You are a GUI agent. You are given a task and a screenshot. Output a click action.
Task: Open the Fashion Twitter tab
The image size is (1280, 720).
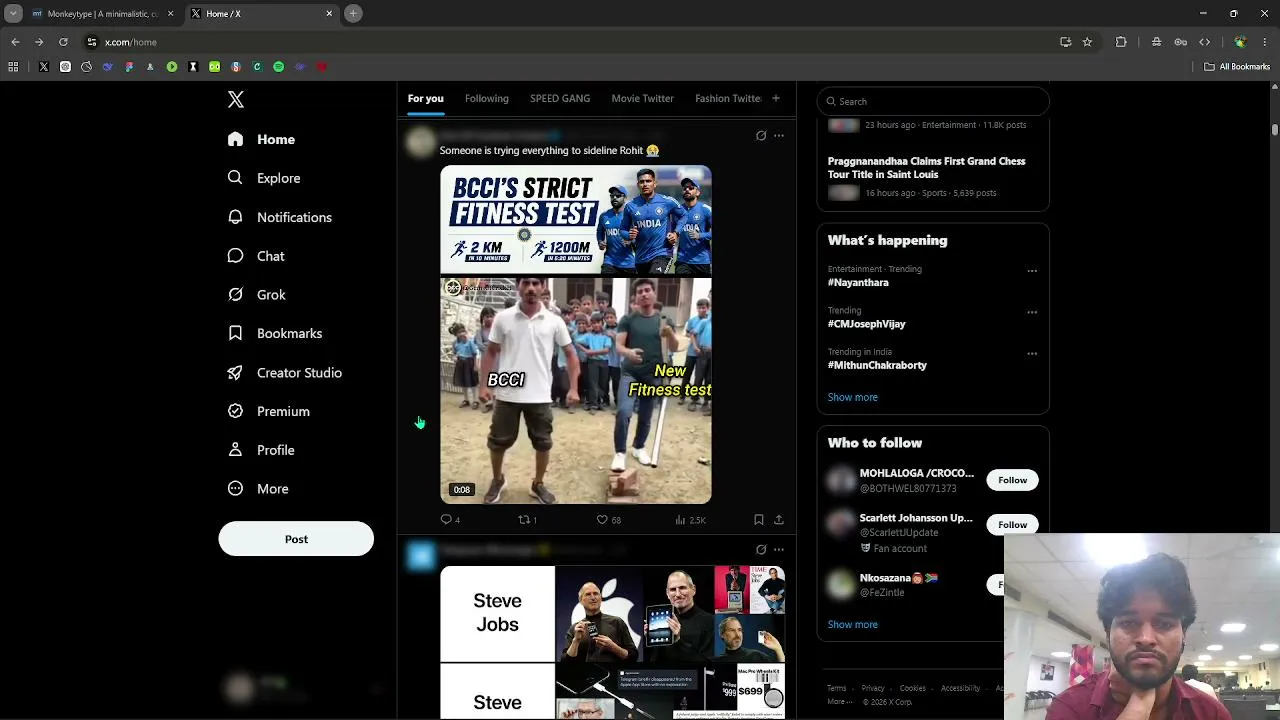tap(728, 98)
